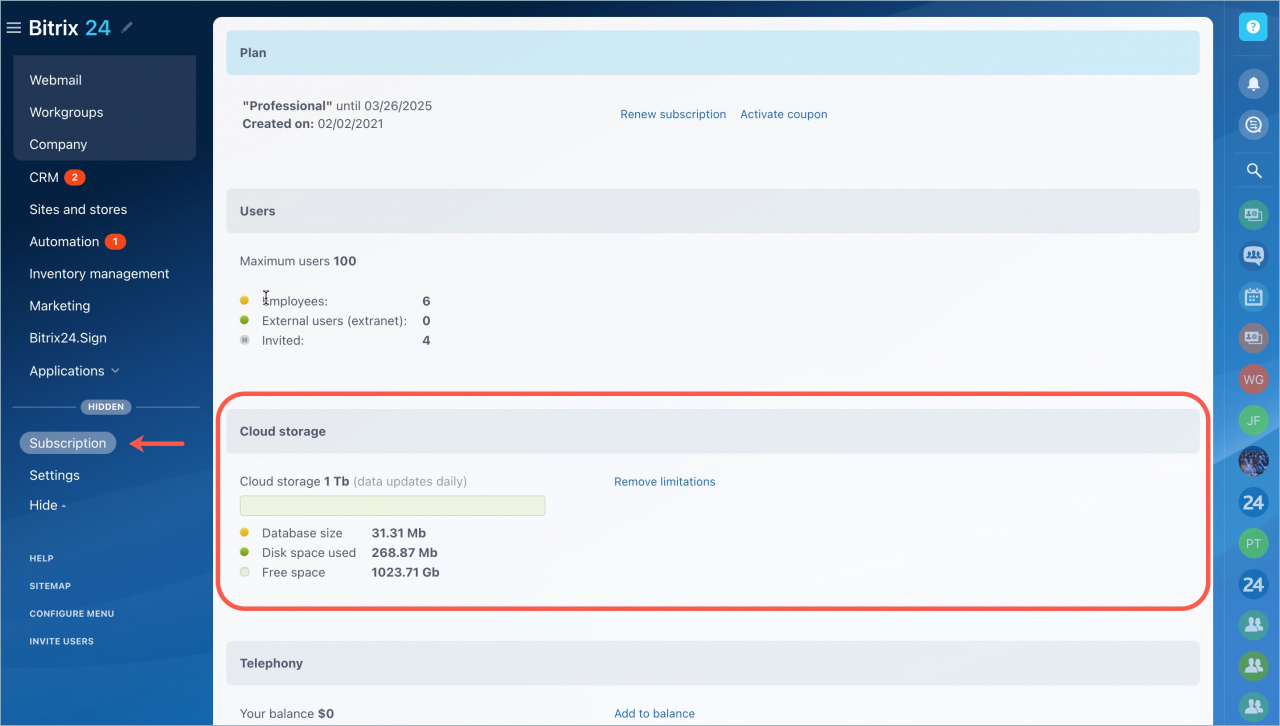This screenshot has width=1280, height=726.
Task: Click the Remove limitations link
Action: tap(664, 481)
